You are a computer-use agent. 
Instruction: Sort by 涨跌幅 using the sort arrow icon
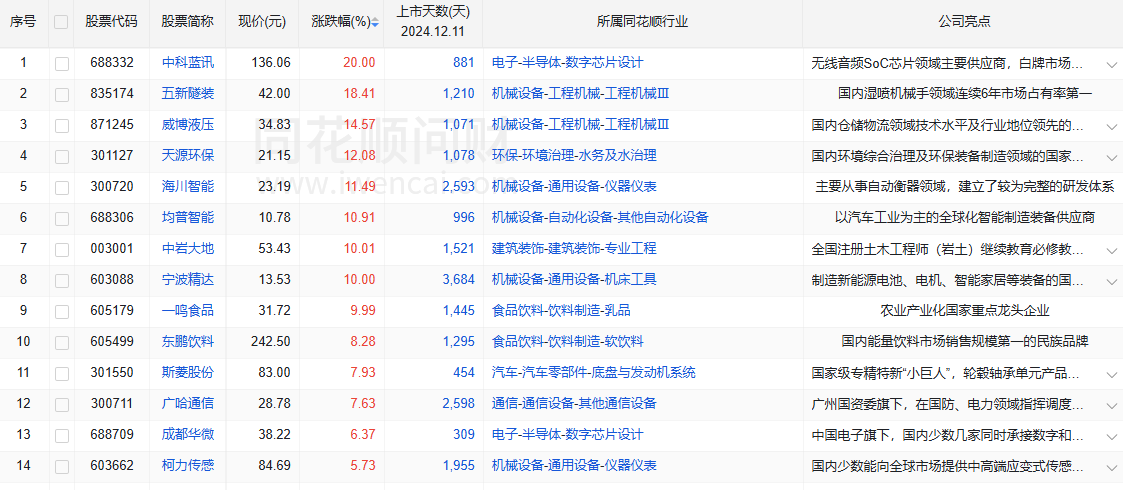(375, 22)
